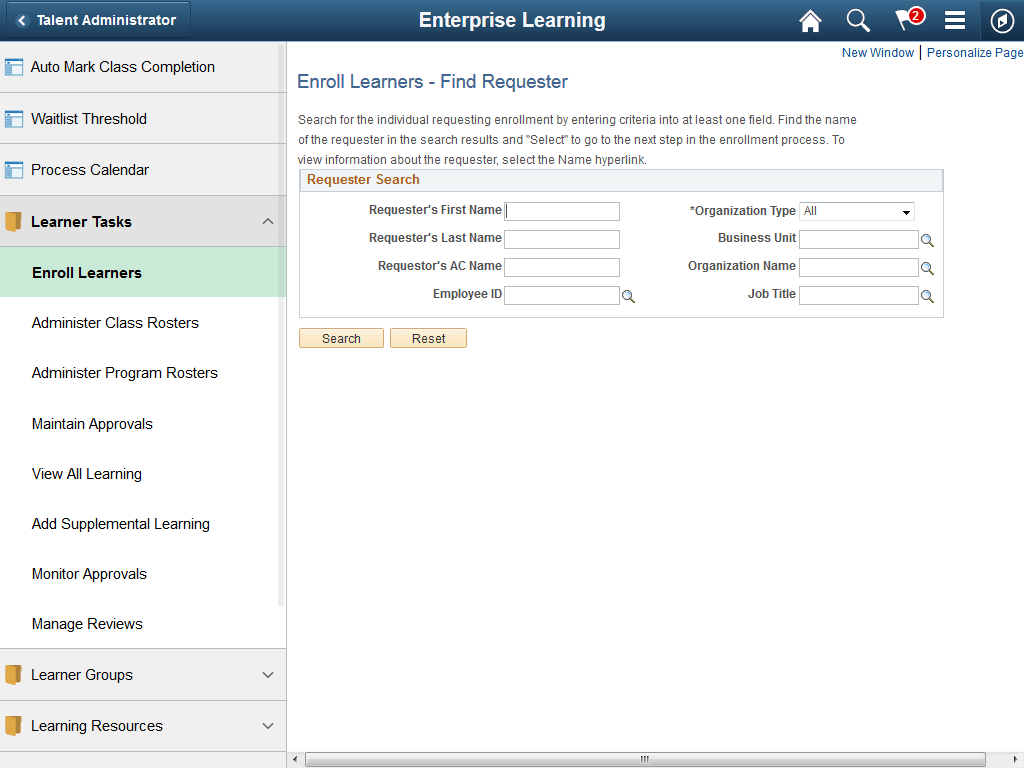
Task: Select View All Learning in the sidebar
Action: coord(86,473)
